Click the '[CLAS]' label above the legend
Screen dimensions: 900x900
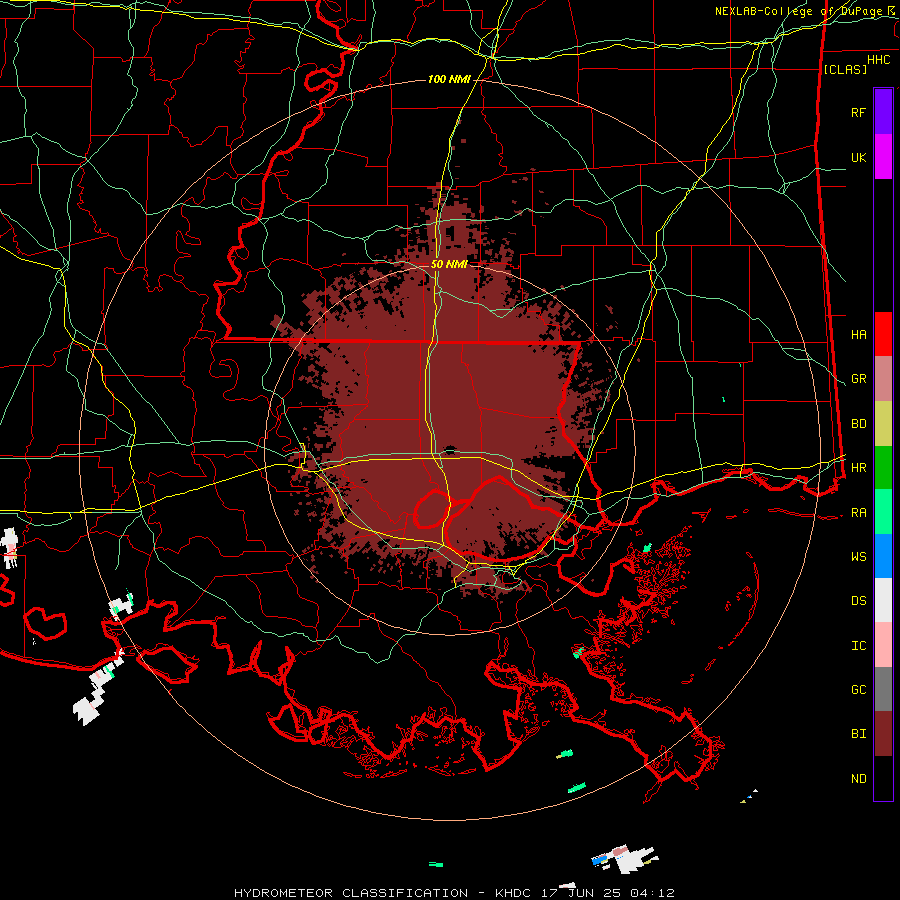[x=845, y=69]
